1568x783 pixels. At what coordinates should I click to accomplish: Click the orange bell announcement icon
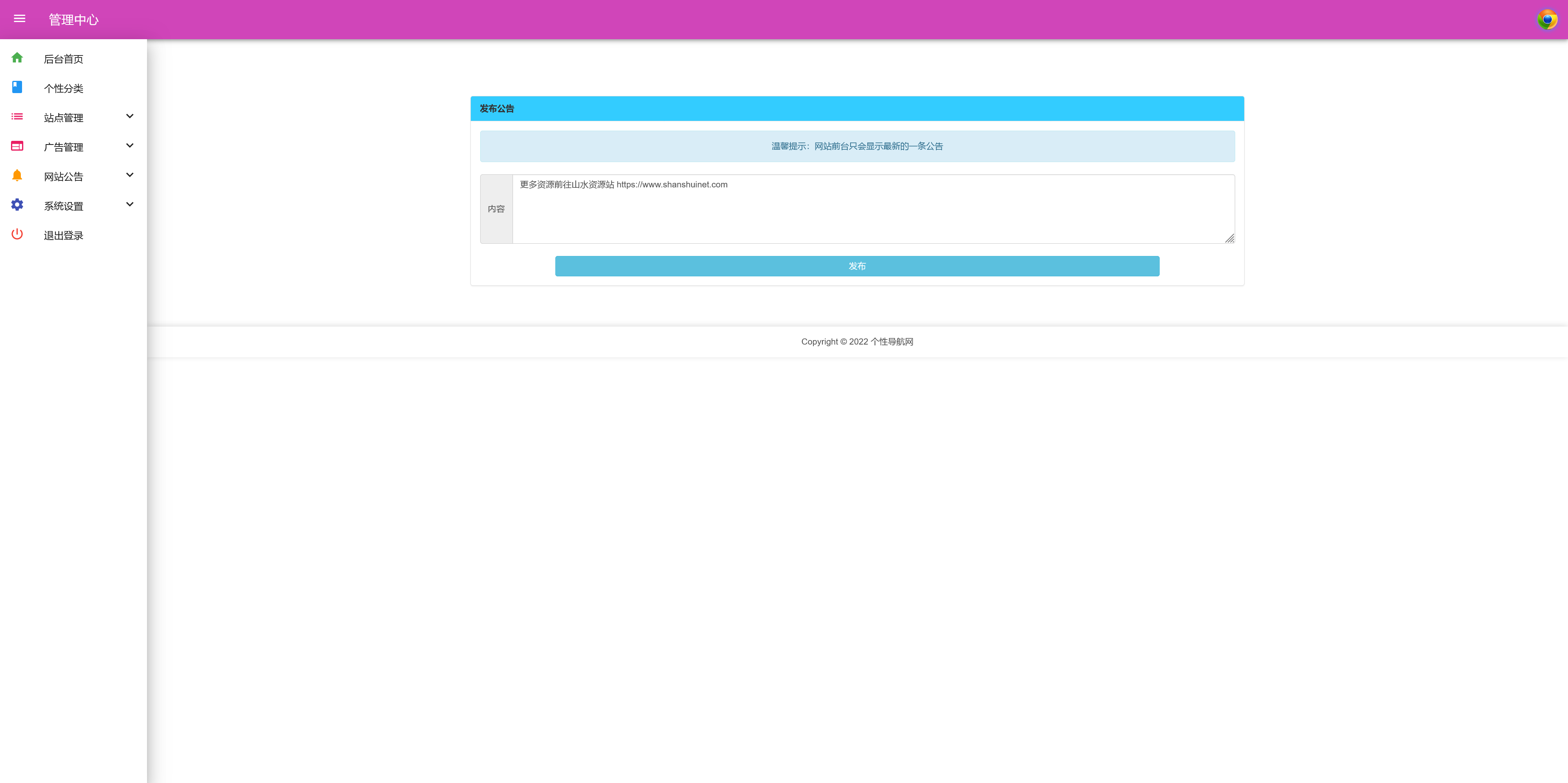click(x=17, y=175)
